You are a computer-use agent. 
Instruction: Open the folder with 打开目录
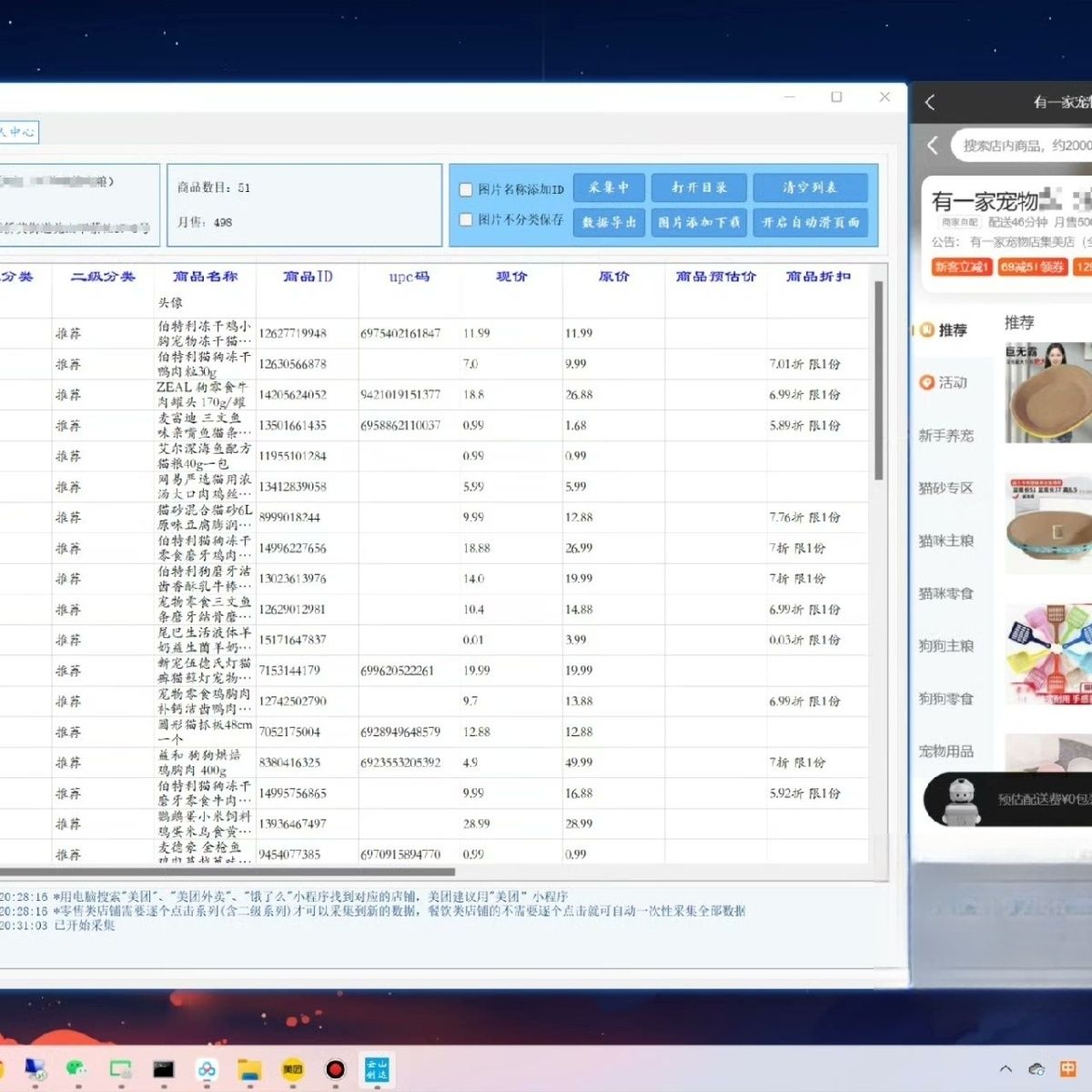tap(699, 187)
